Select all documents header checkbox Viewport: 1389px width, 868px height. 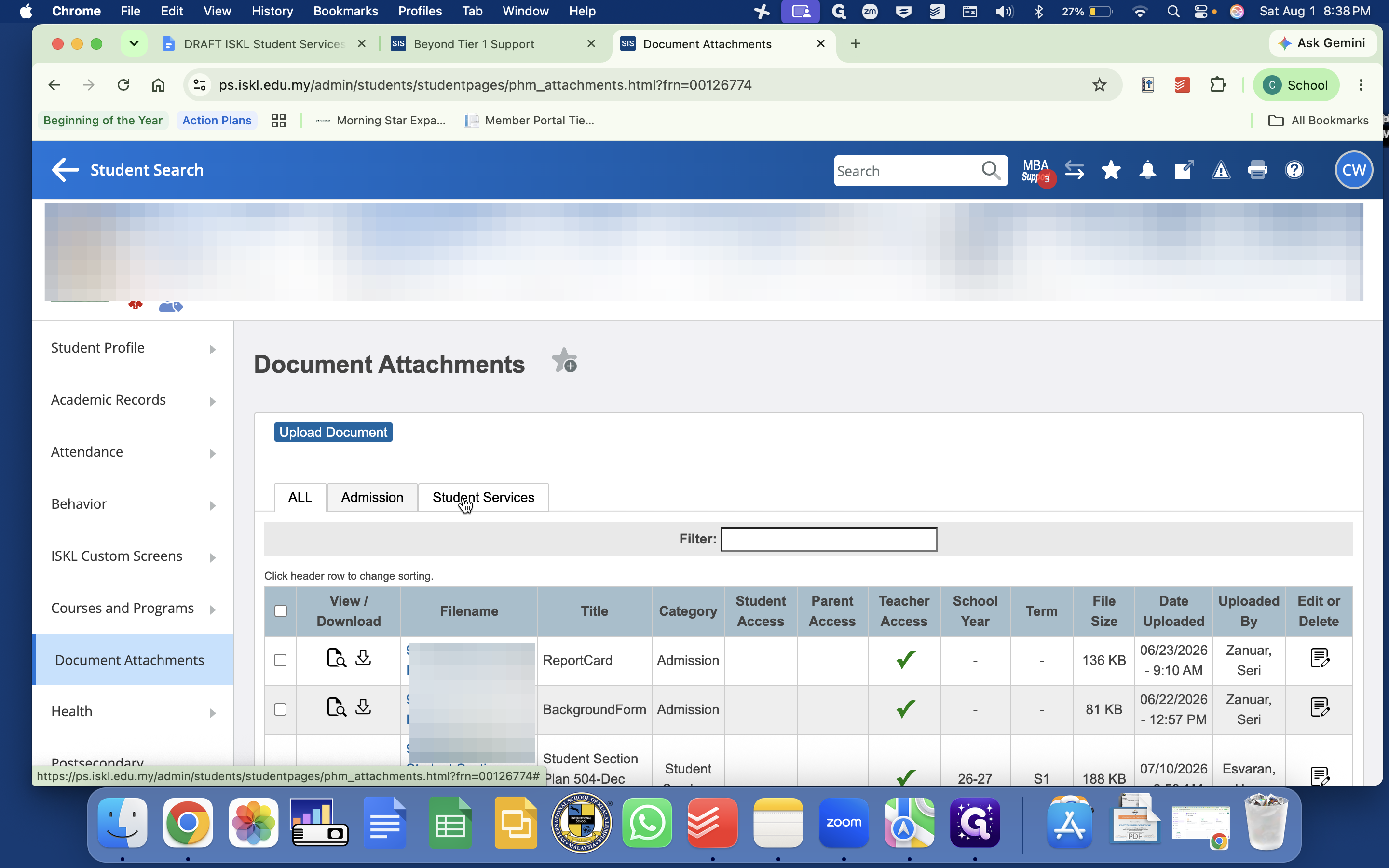pos(281,611)
